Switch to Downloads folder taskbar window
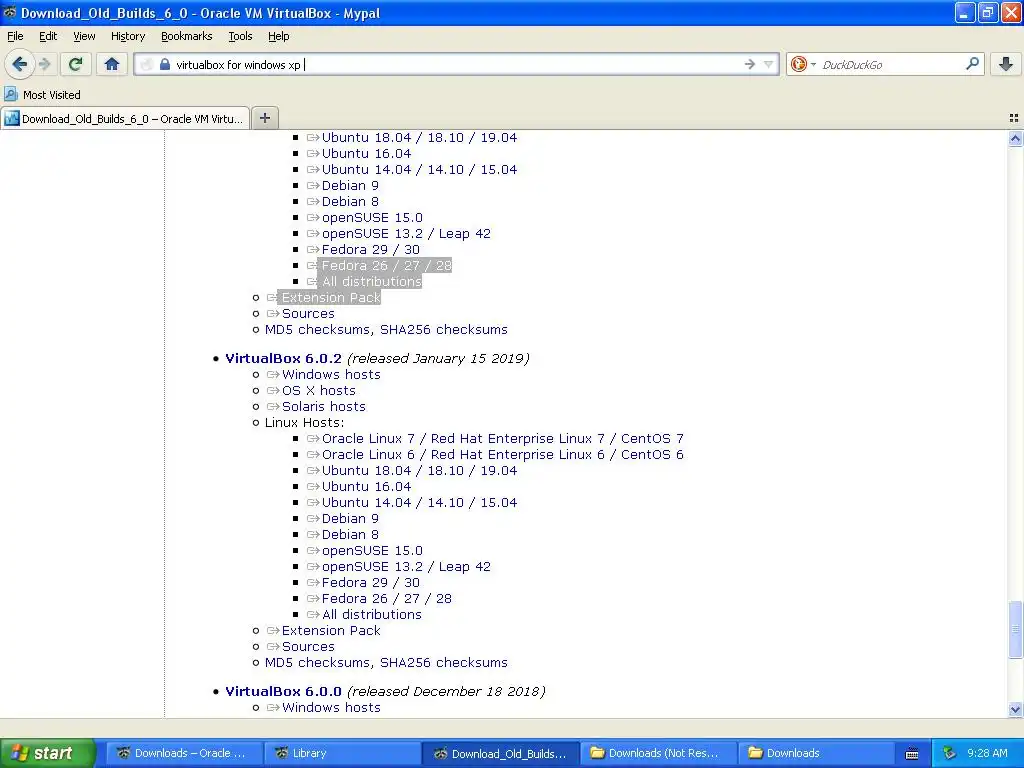 click(816, 753)
